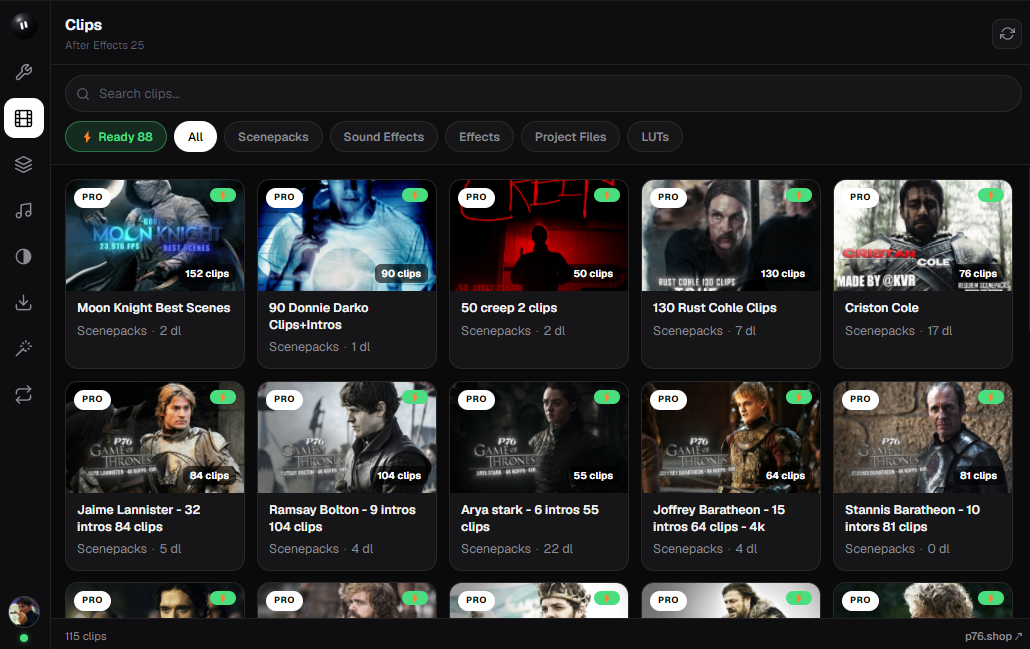This screenshot has width=1030, height=649.
Task: Open the p76.shop link
Action: tap(993, 636)
